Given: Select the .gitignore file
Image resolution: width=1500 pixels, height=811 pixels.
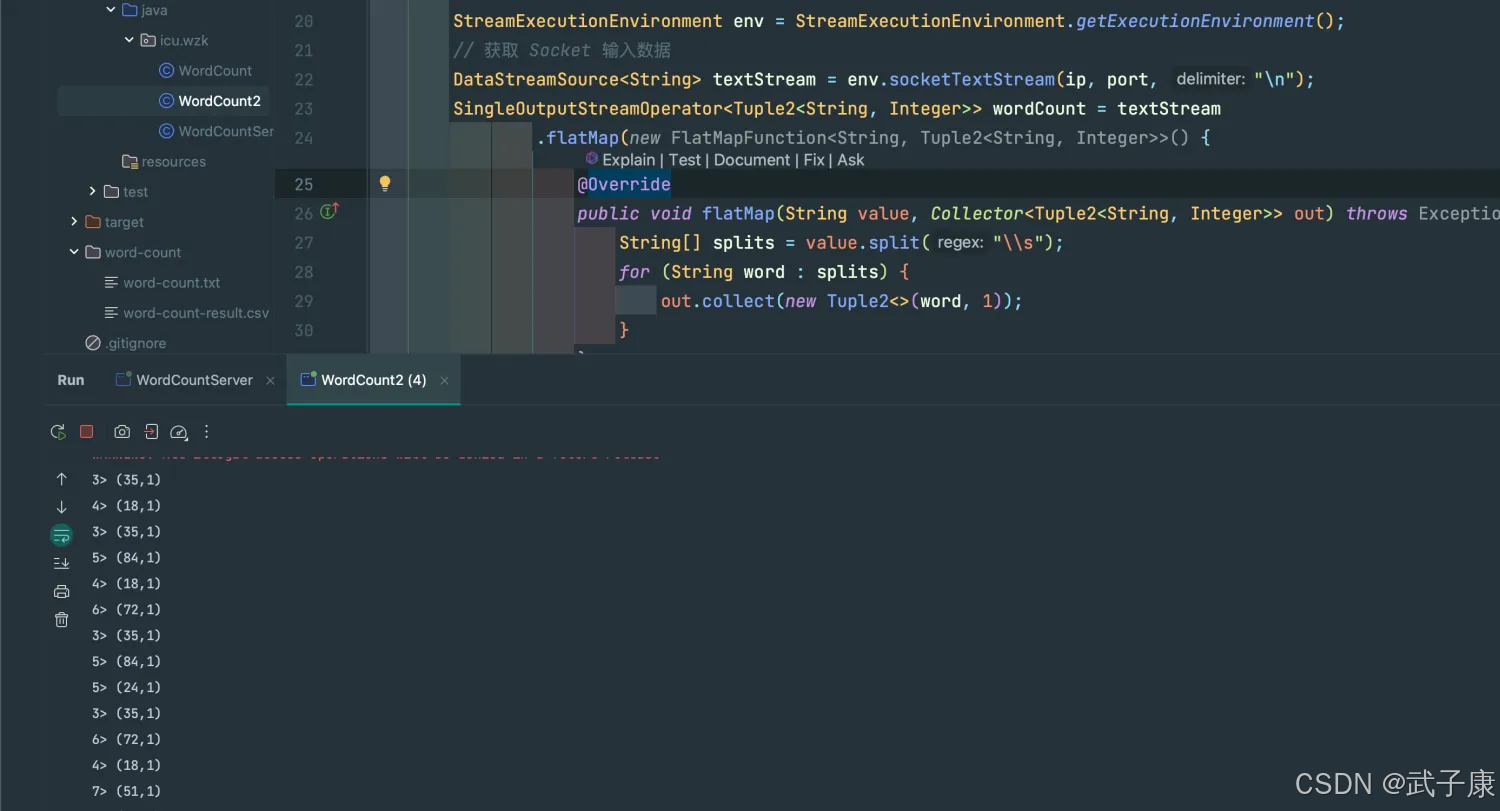Looking at the screenshot, I should click(x=126, y=343).
